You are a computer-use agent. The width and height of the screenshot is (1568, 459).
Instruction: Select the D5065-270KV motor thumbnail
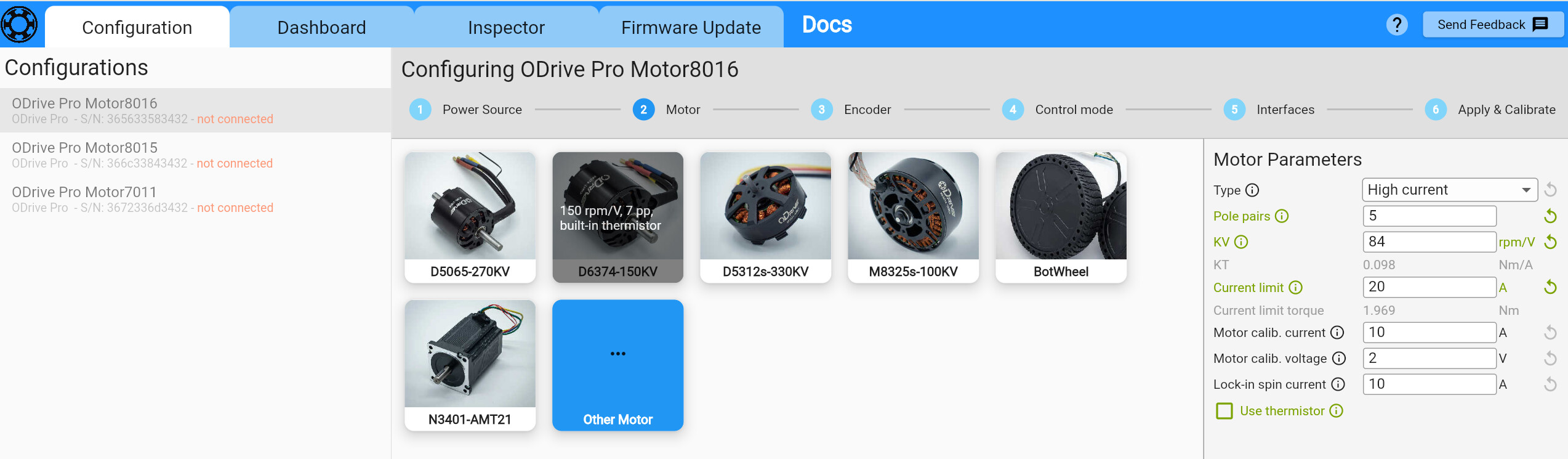(470, 217)
